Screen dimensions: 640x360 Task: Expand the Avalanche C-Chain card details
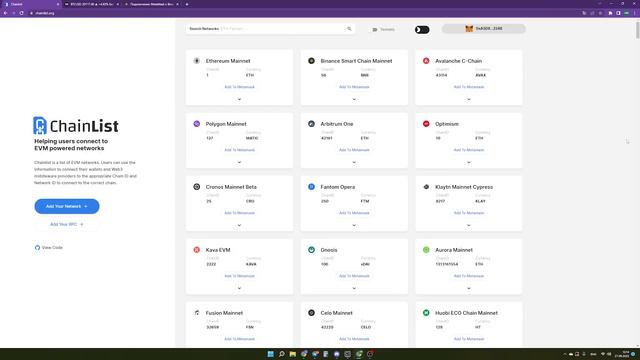(469, 99)
